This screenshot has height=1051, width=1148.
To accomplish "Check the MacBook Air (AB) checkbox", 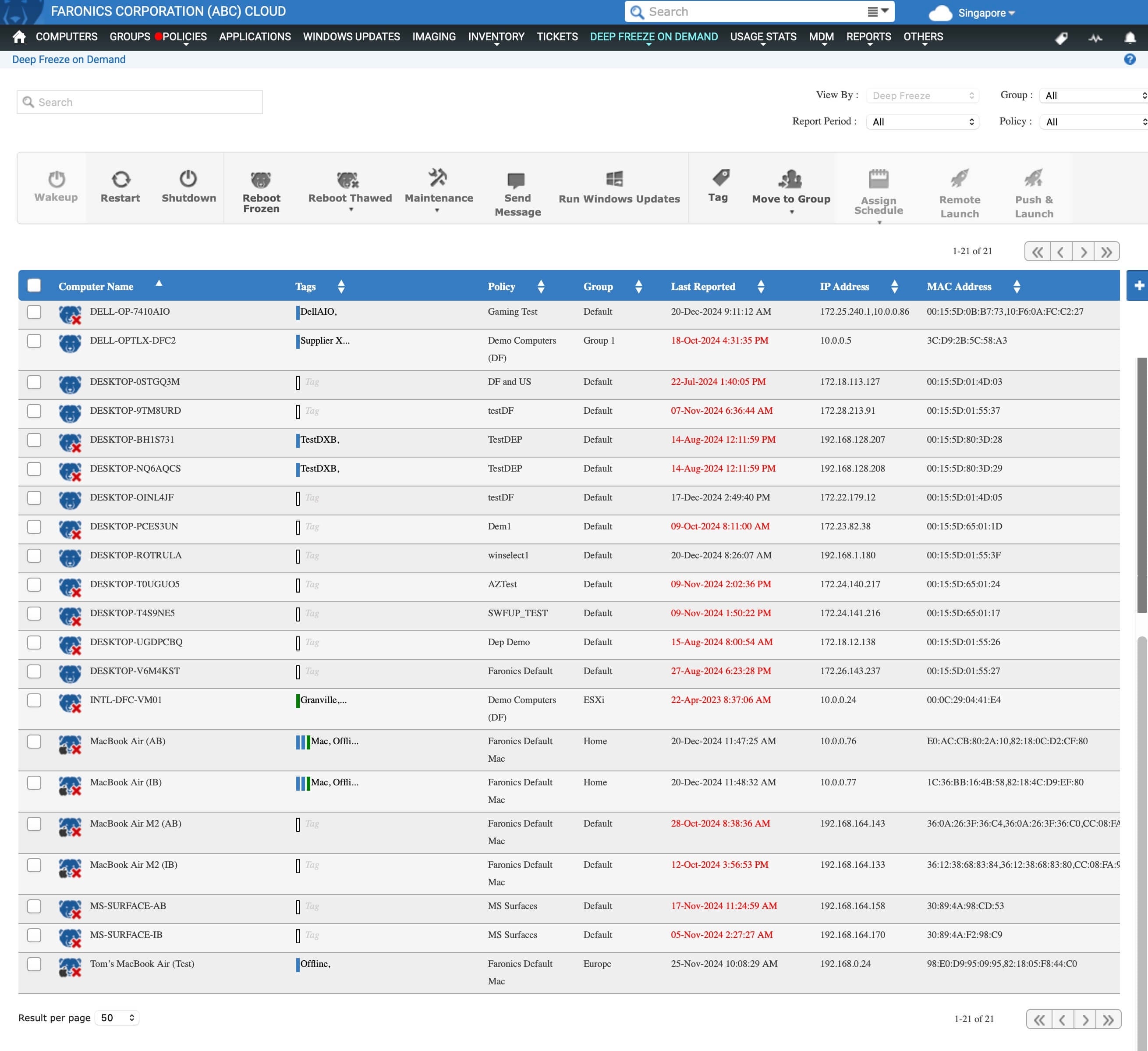I will (34, 741).
